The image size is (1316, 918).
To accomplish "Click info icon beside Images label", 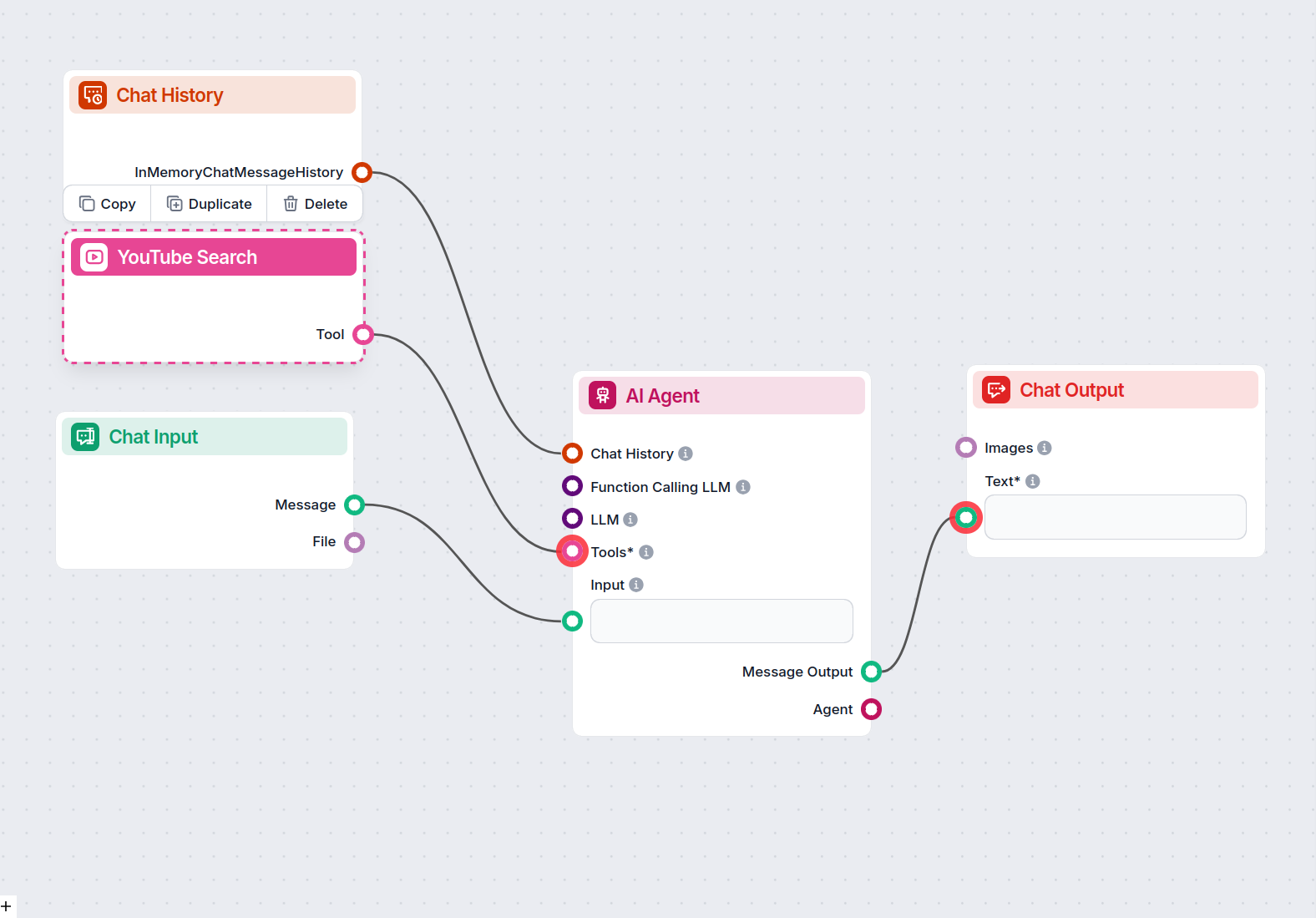I will 1045,448.
